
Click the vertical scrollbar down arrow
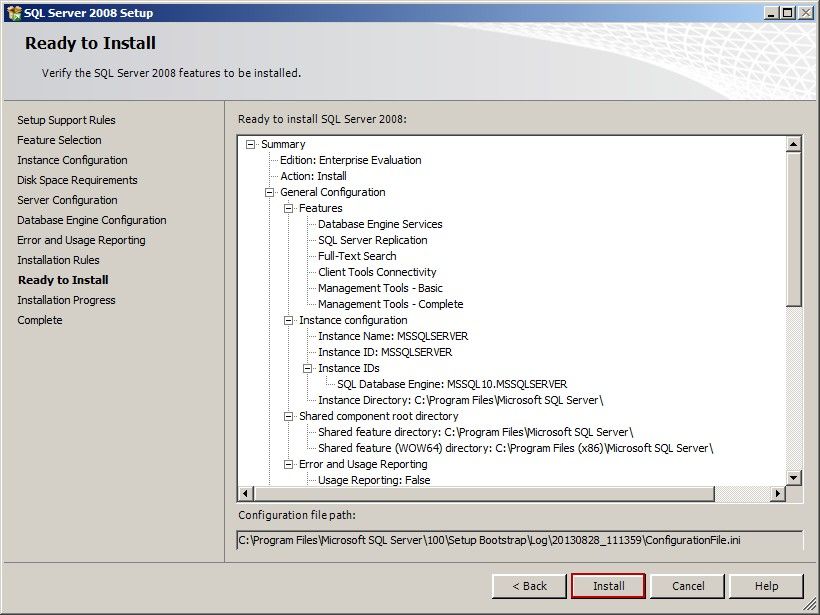pos(793,477)
